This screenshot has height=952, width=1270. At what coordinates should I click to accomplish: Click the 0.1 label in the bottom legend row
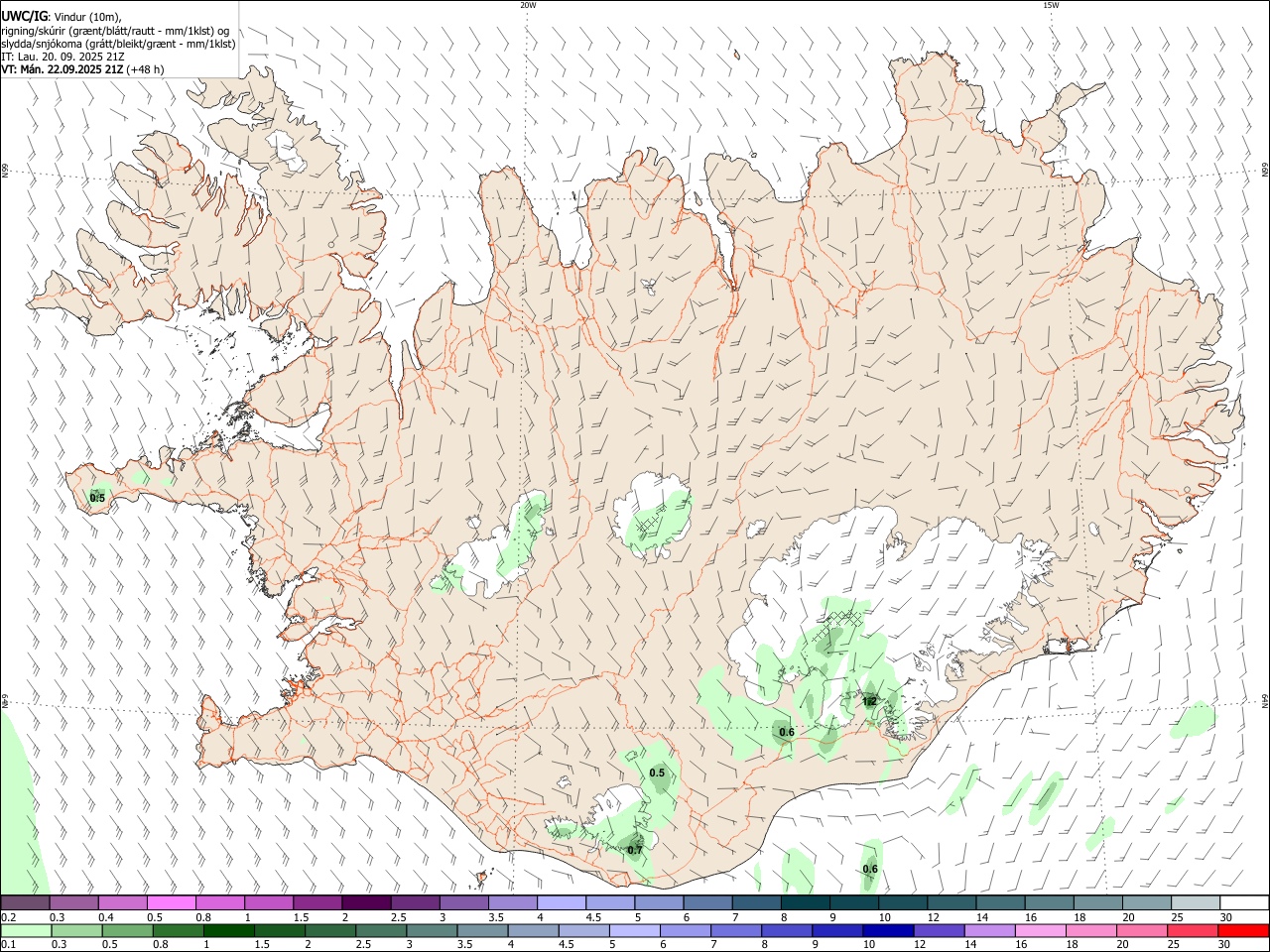(9, 945)
